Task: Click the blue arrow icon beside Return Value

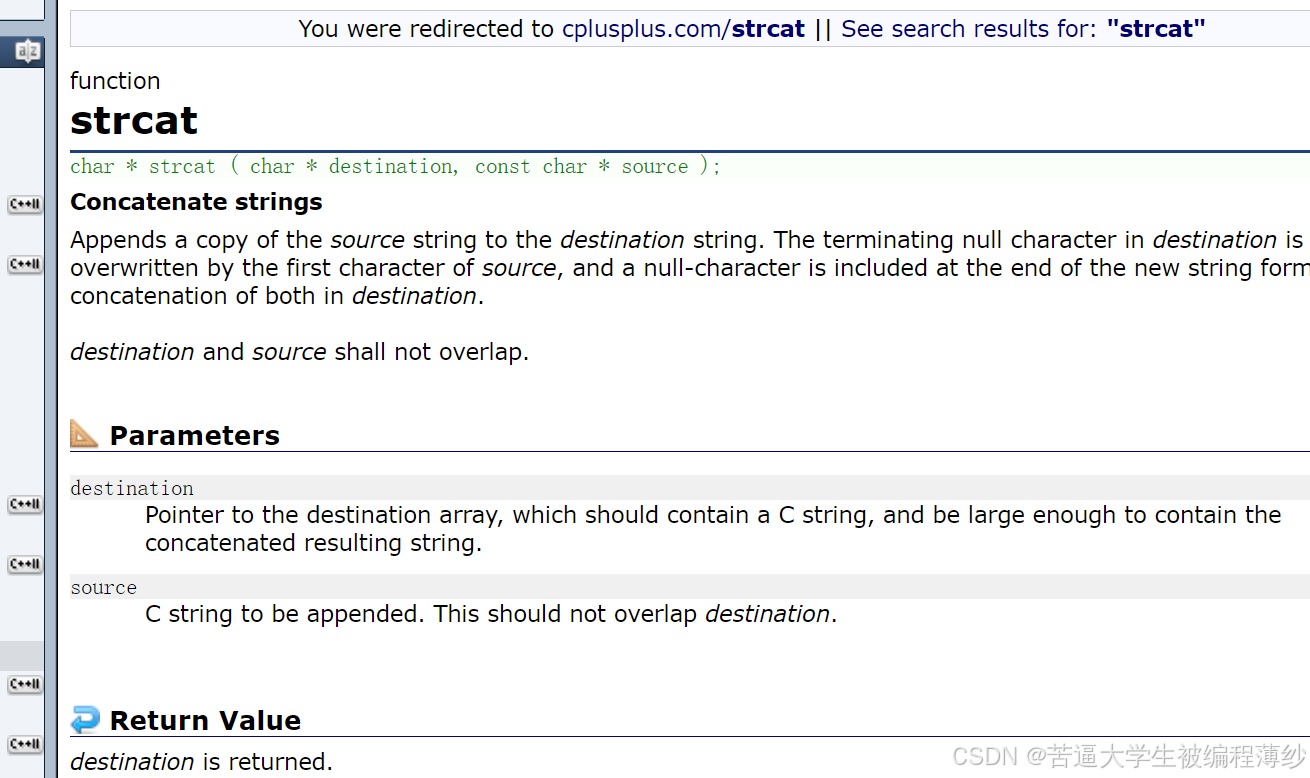Action: 84,718
